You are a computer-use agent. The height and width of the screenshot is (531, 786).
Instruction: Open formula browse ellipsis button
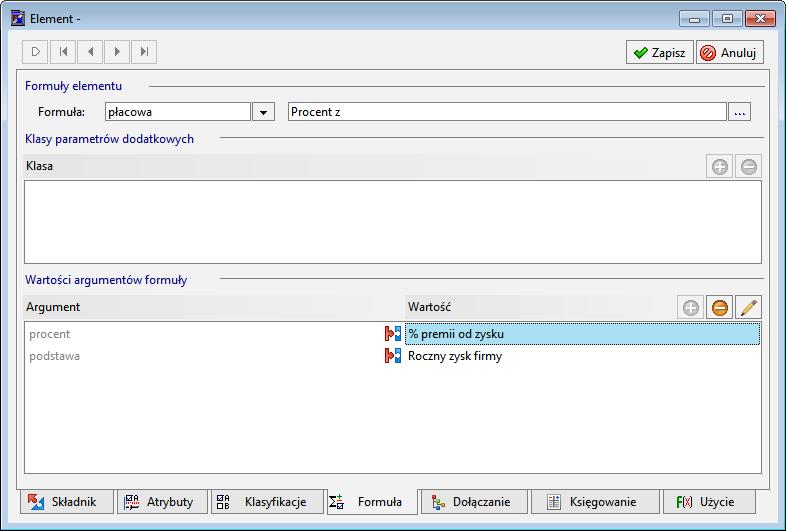pos(740,112)
